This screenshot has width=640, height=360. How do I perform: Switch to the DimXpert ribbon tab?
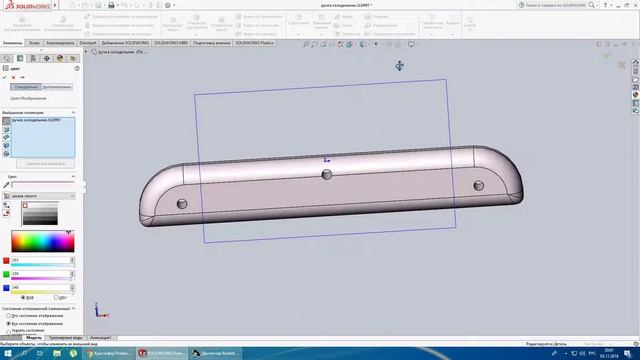[88, 43]
